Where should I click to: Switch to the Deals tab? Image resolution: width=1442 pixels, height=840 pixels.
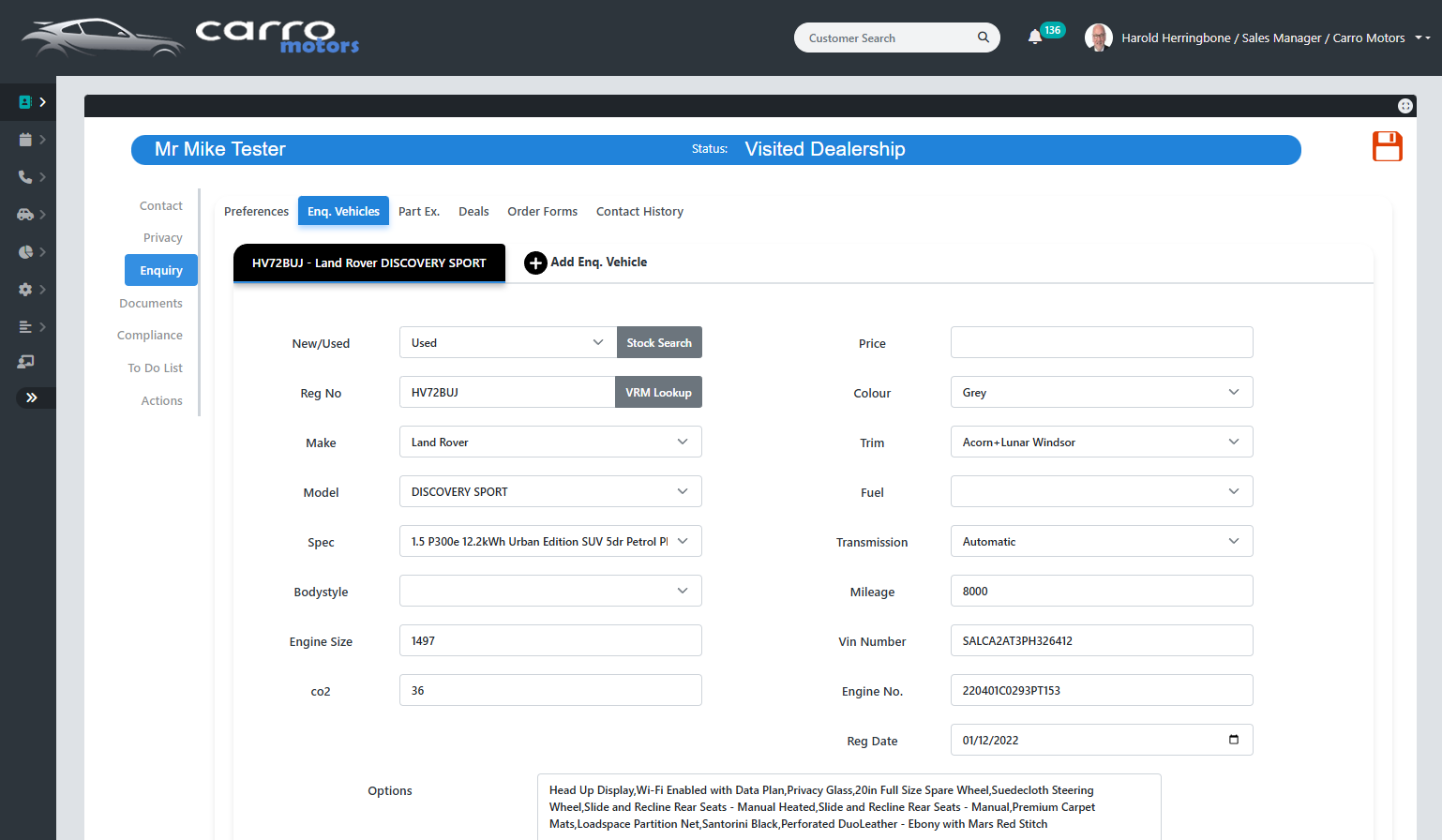(x=473, y=212)
